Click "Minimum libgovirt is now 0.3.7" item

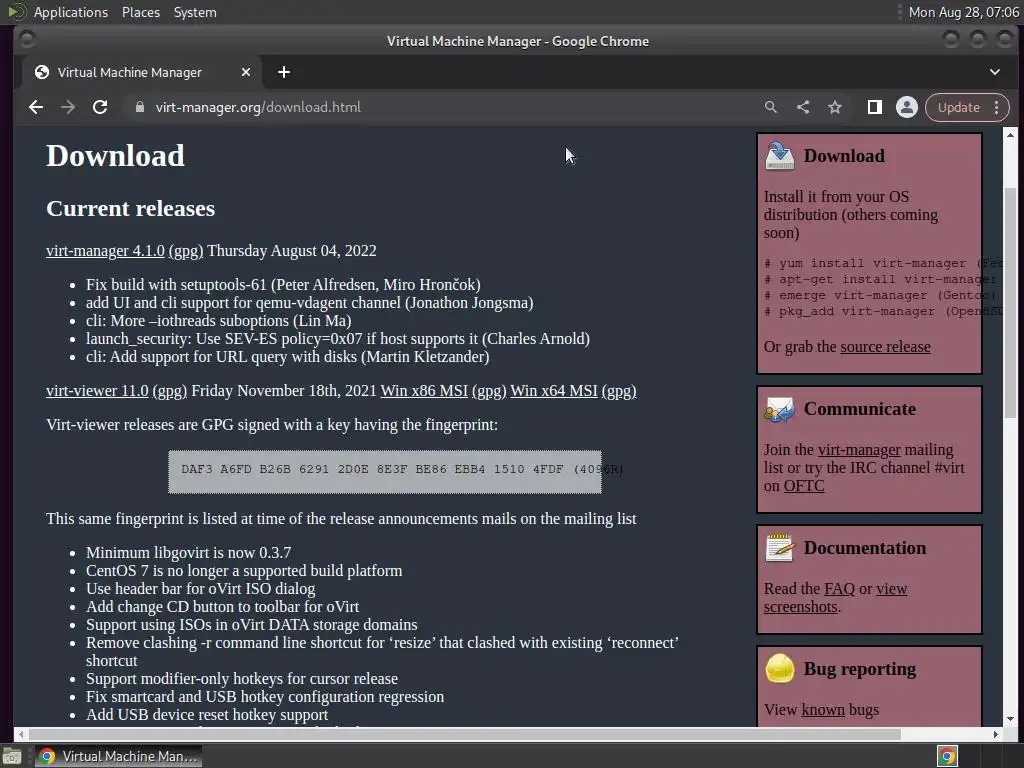pyautogui.click(x=188, y=552)
